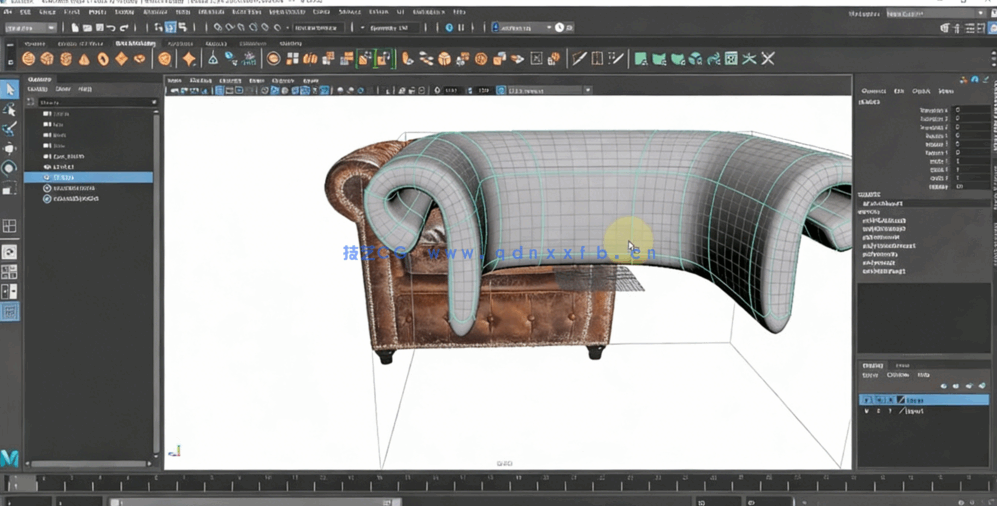
Task: Activate the Move tool in toolbox
Action: click(9, 149)
